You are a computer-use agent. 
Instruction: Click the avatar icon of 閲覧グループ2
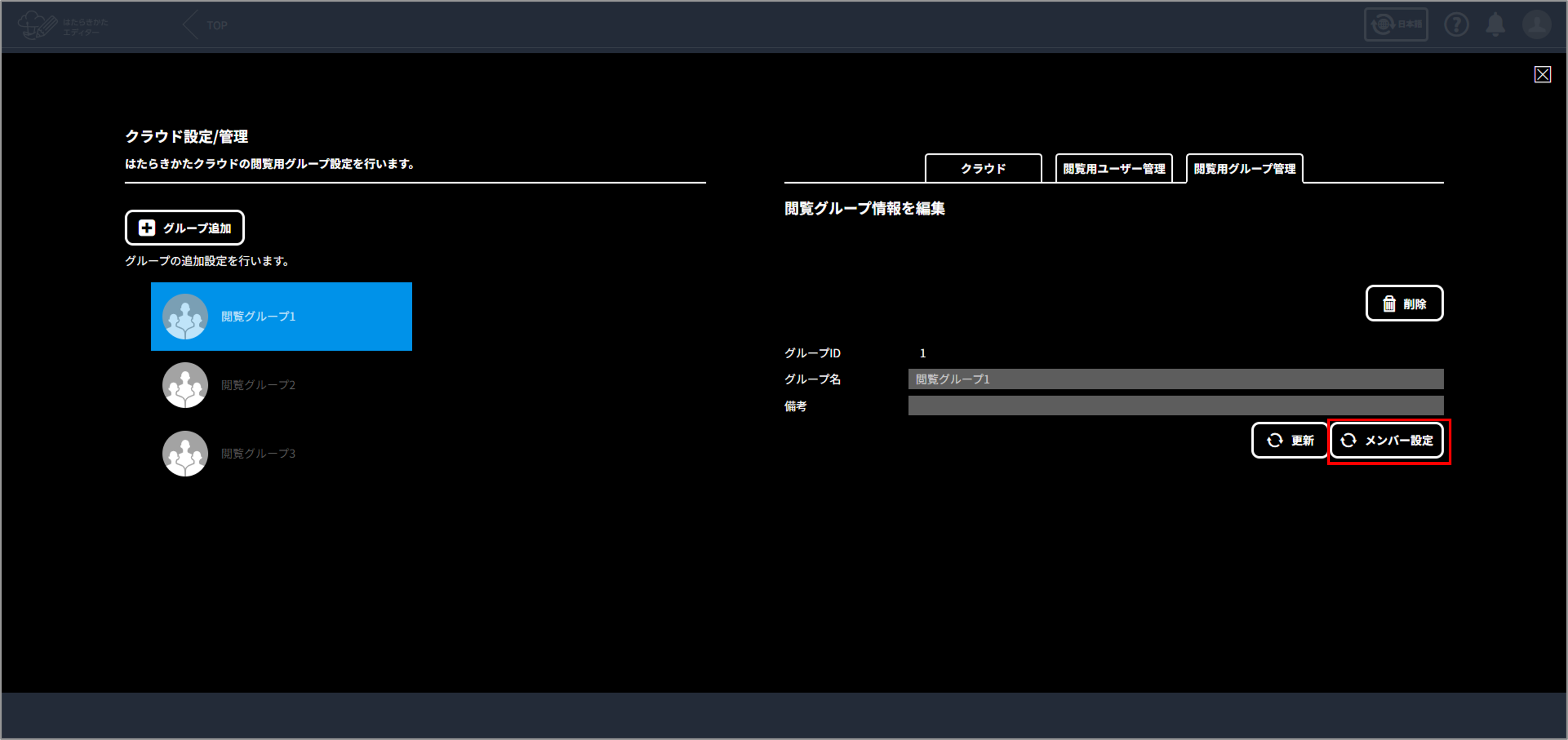(185, 385)
